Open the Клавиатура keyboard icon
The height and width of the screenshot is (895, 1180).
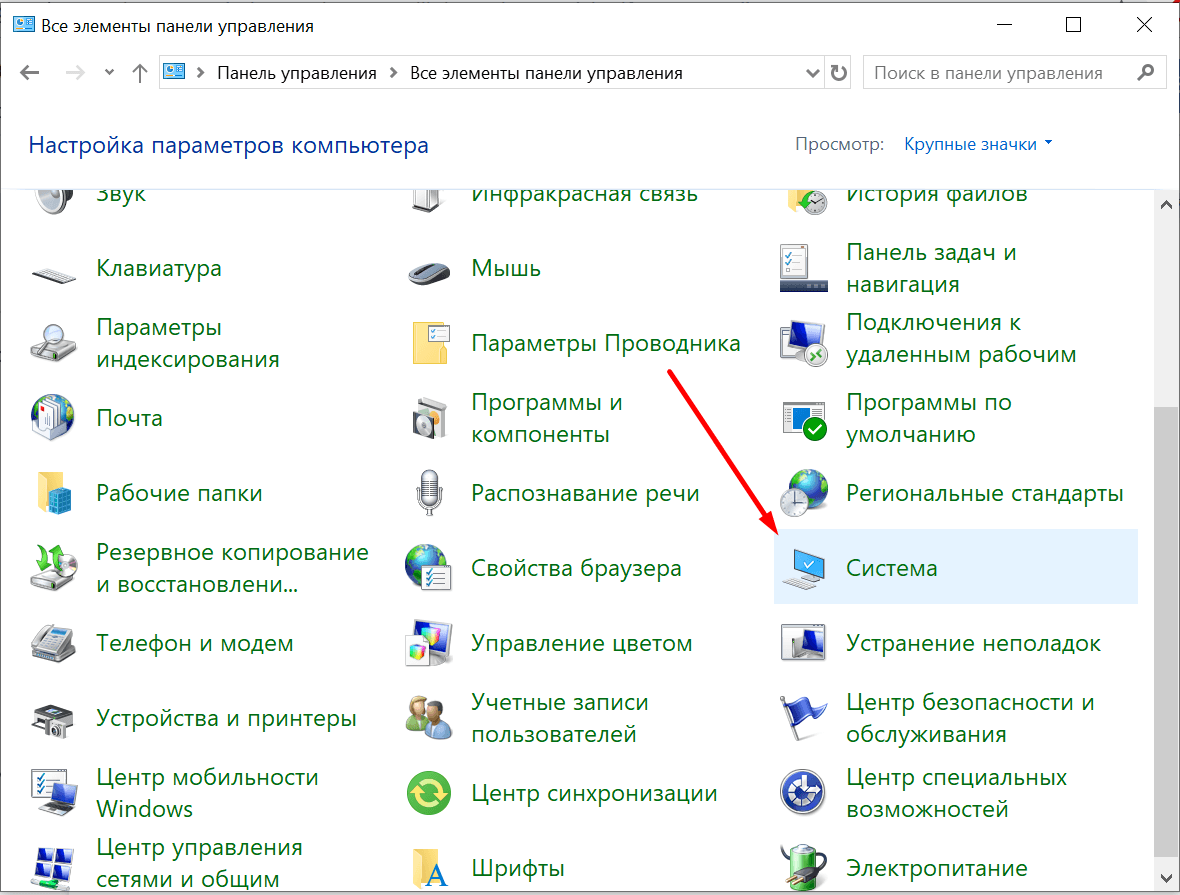coord(53,276)
